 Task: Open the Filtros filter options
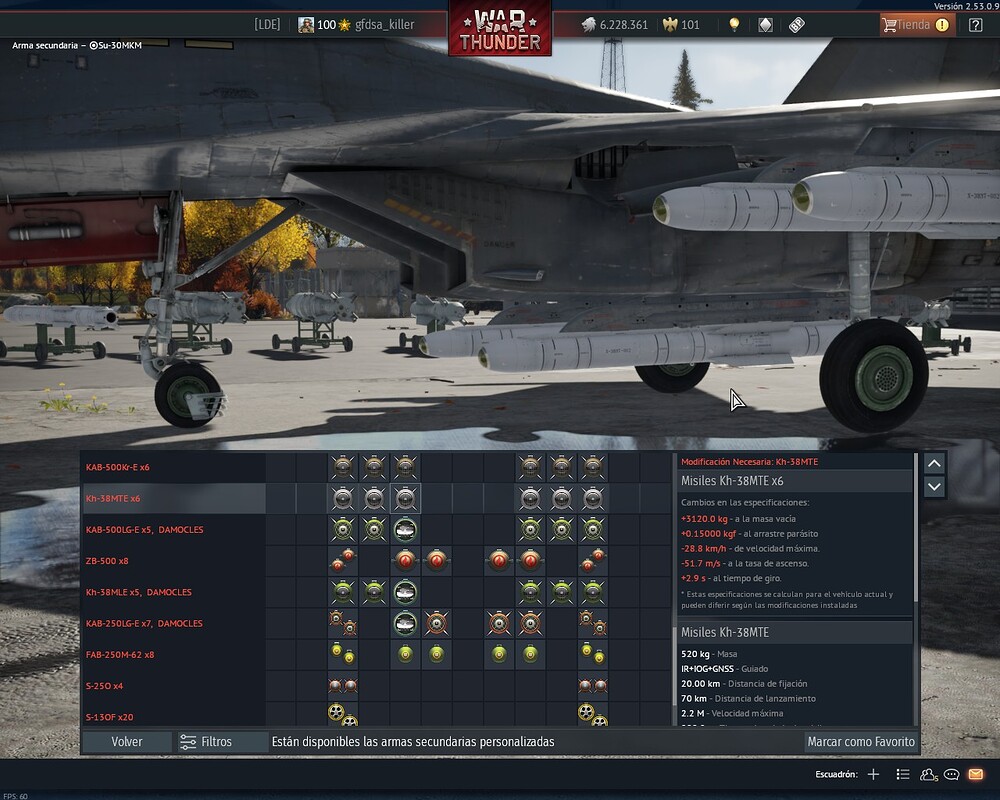(x=206, y=742)
